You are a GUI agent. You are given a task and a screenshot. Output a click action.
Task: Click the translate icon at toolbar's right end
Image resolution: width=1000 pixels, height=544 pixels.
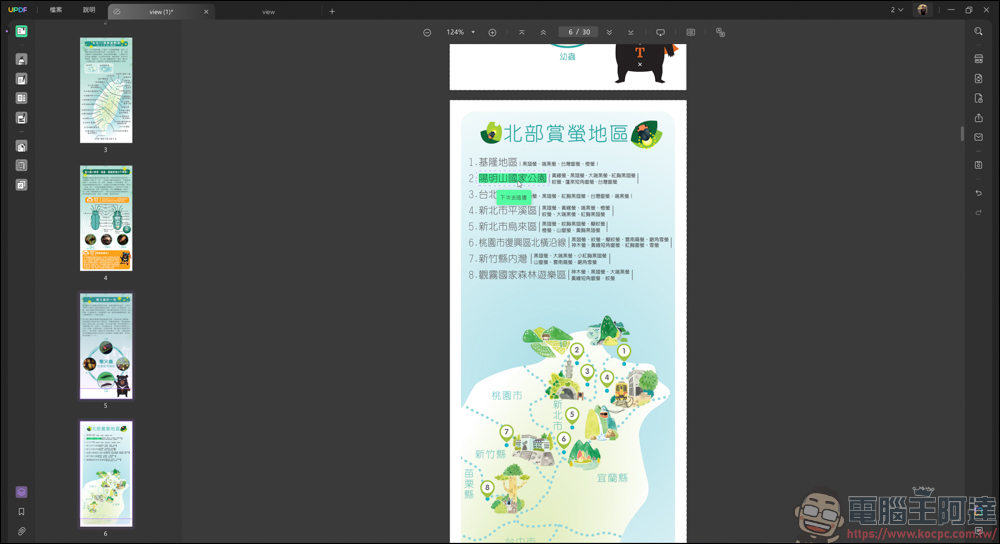(720, 32)
